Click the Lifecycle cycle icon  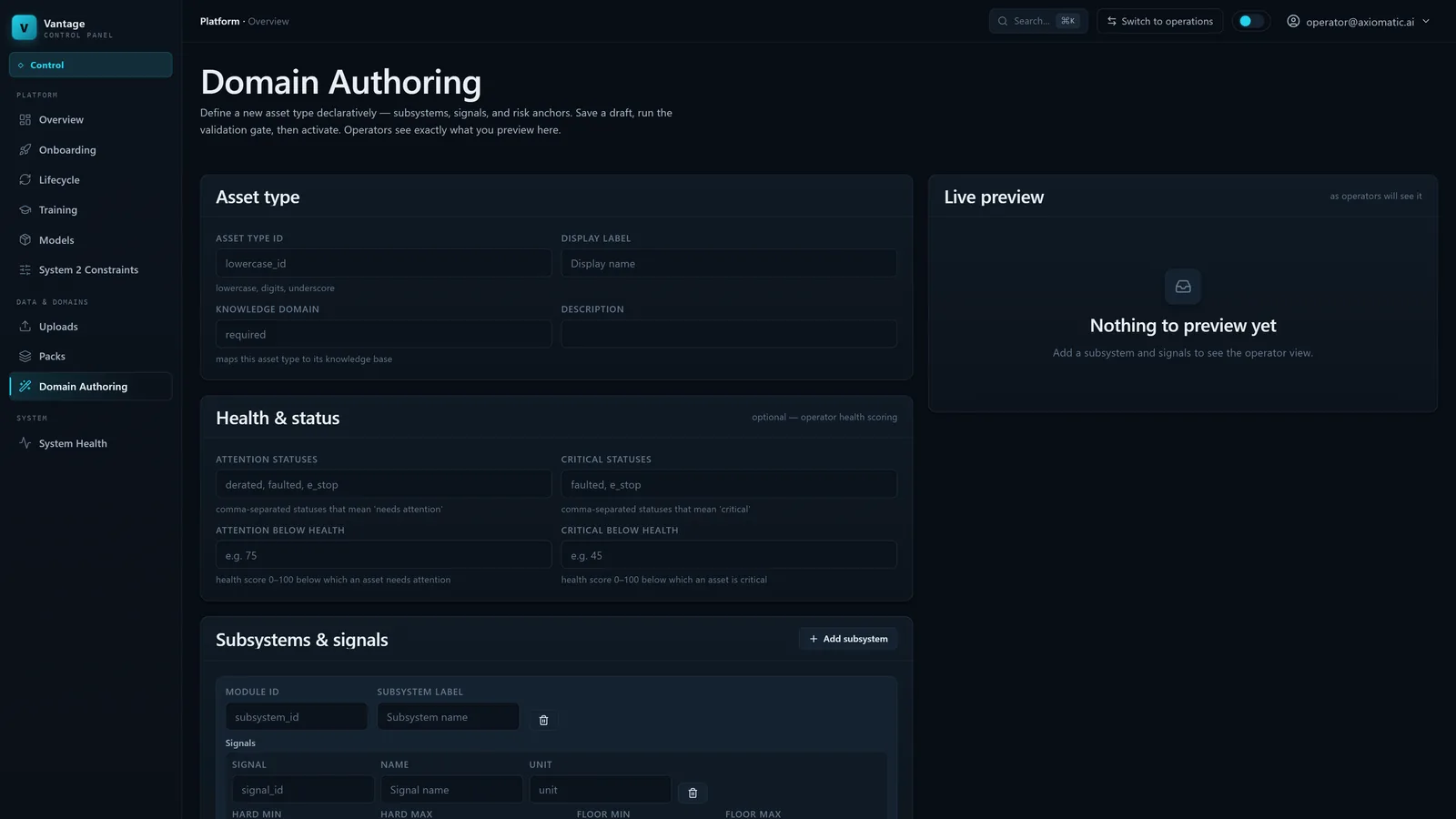coord(25,179)
